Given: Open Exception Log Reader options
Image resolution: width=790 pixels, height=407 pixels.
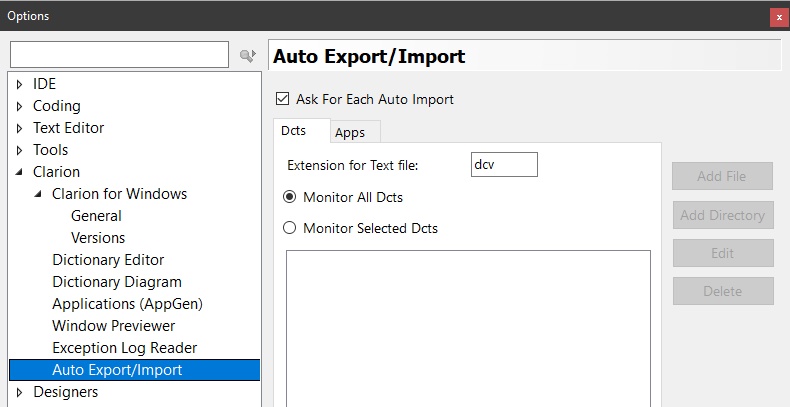Looking at the screenshot, I should 124,348.
